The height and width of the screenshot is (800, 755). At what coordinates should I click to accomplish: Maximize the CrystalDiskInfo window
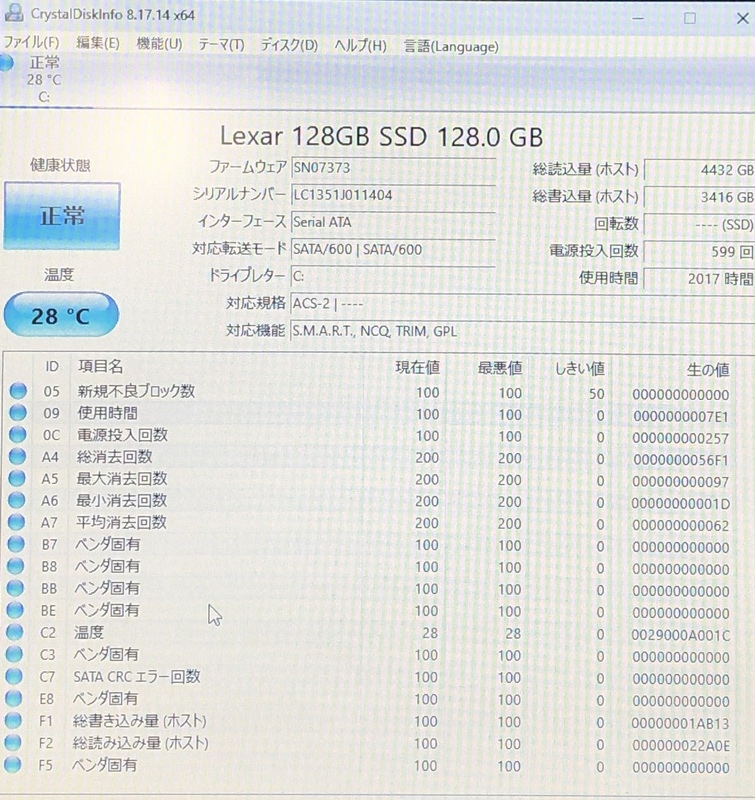[x=690, y=18]
